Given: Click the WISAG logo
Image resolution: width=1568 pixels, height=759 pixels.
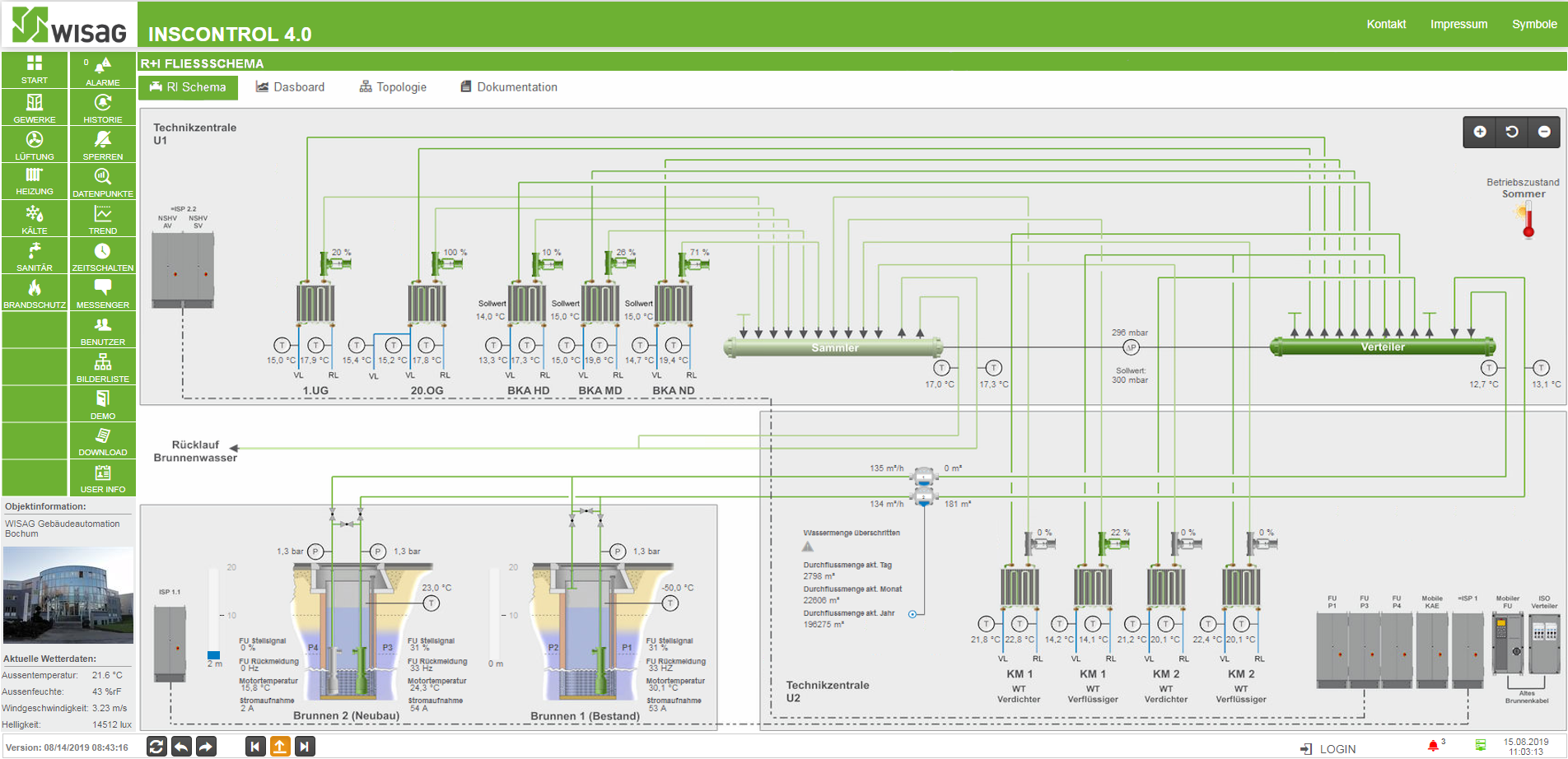Looking at the screenshot, I should pos(69,25).
